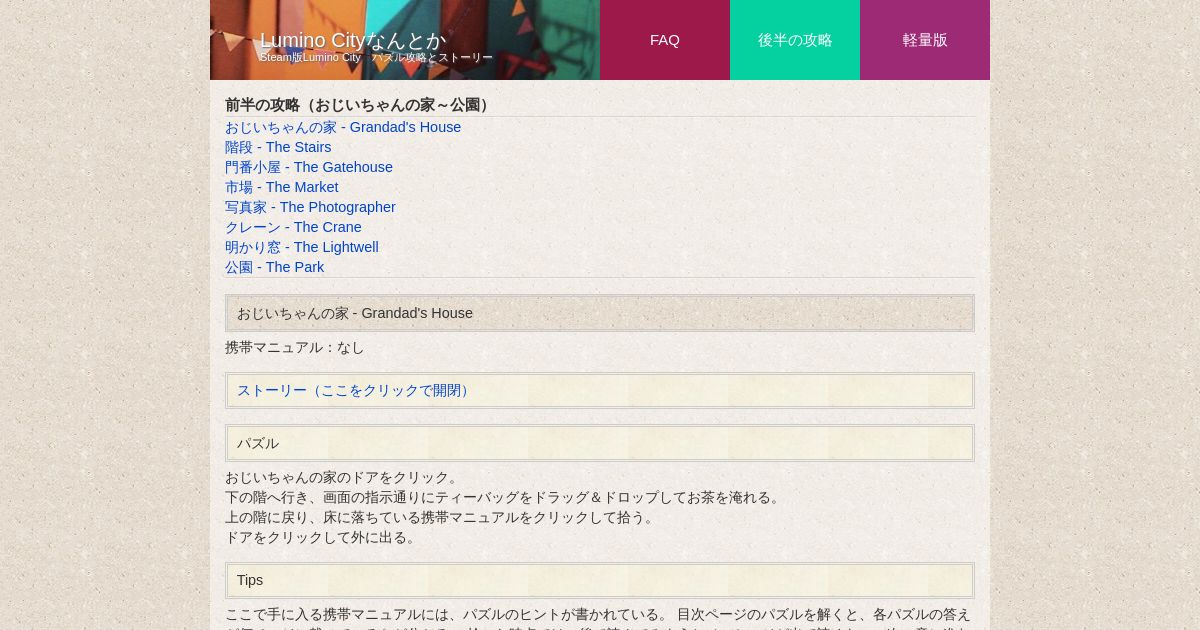
Task: Click the Steam版Lumino City subtitle text
Action: (x=376, y=57)
